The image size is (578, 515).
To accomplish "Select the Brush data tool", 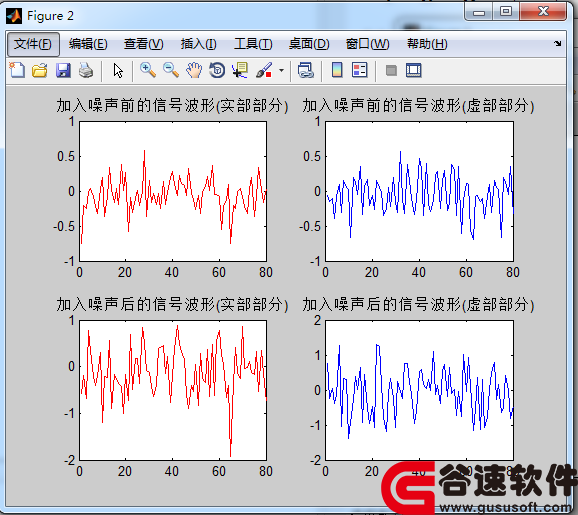I will click(x=264, y=70).
